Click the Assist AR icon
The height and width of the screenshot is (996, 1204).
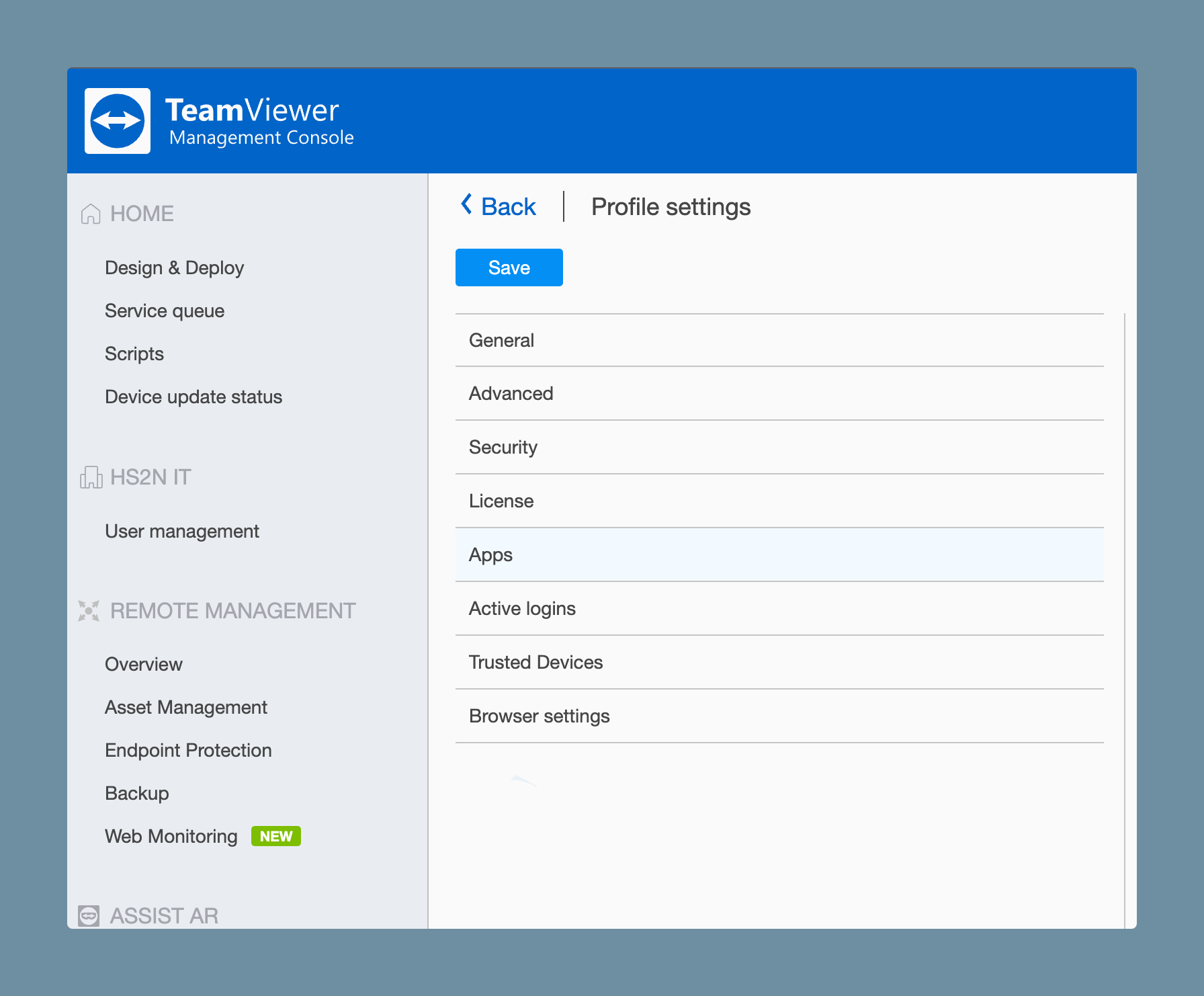click(89, 915)
